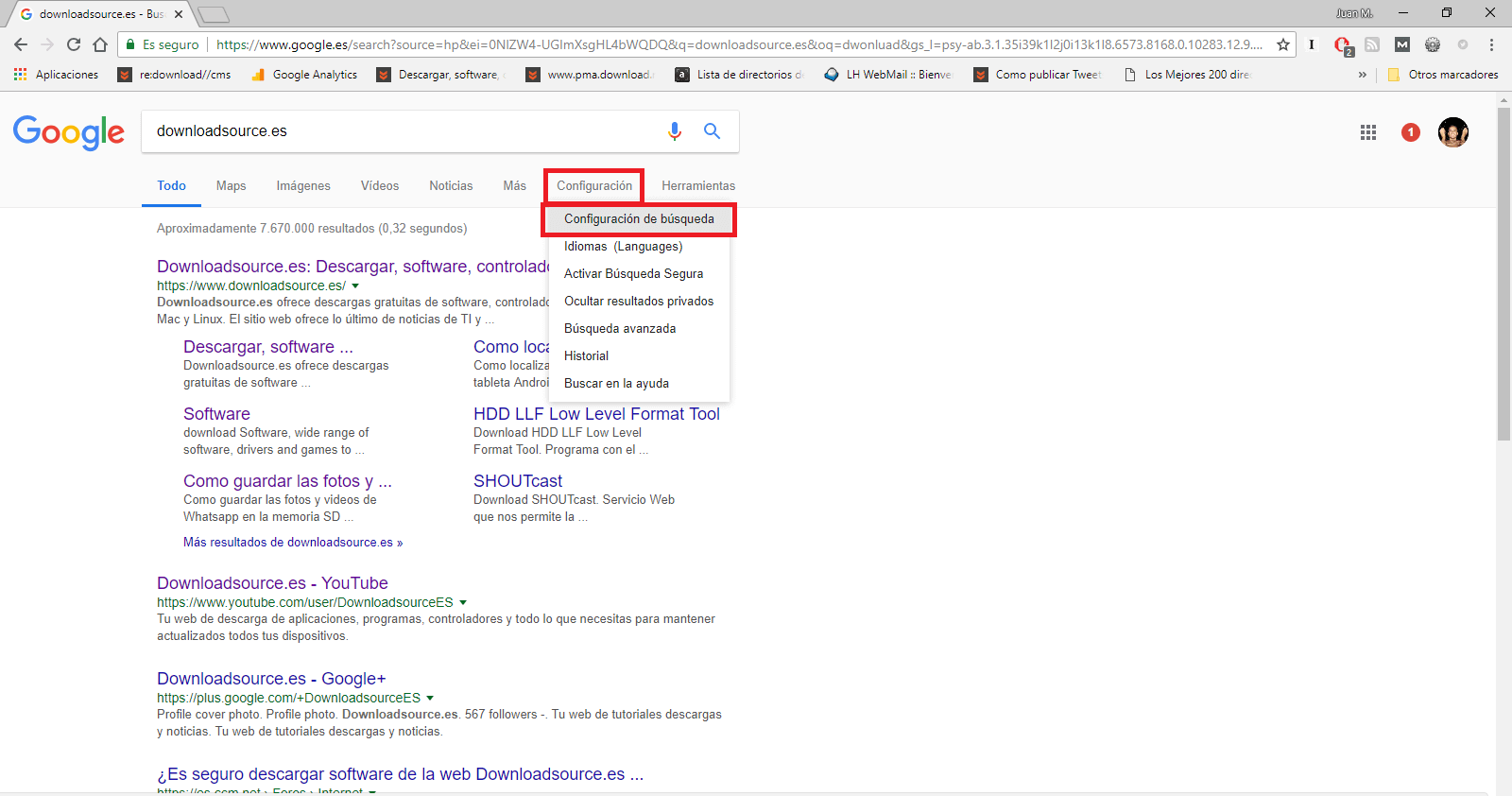This screenshot has height=796, width=1512.
Task: Click the globe extension icon in toolbar
Action: 1433,44
